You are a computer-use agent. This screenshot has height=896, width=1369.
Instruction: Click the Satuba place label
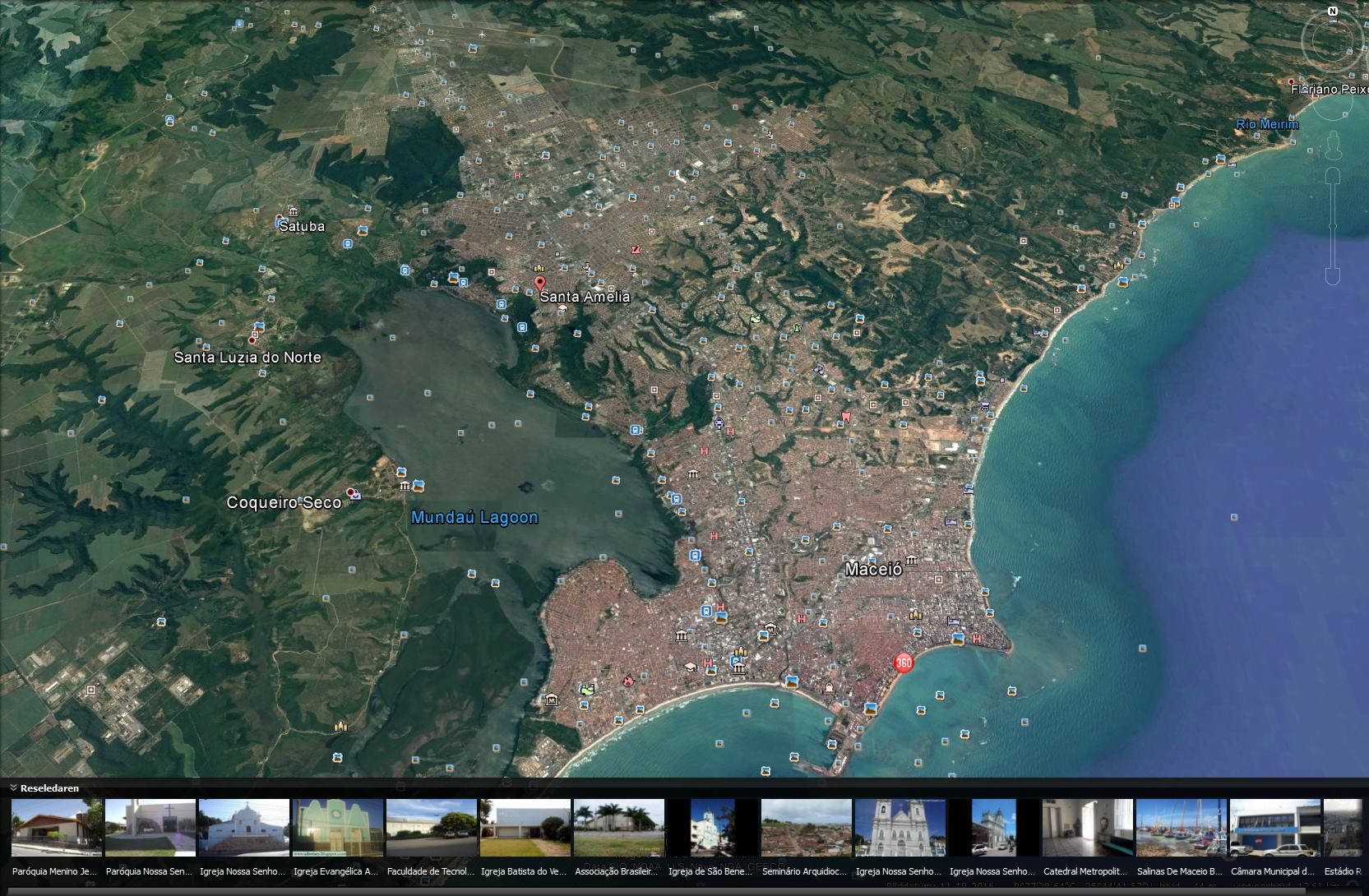pos(302,226)
